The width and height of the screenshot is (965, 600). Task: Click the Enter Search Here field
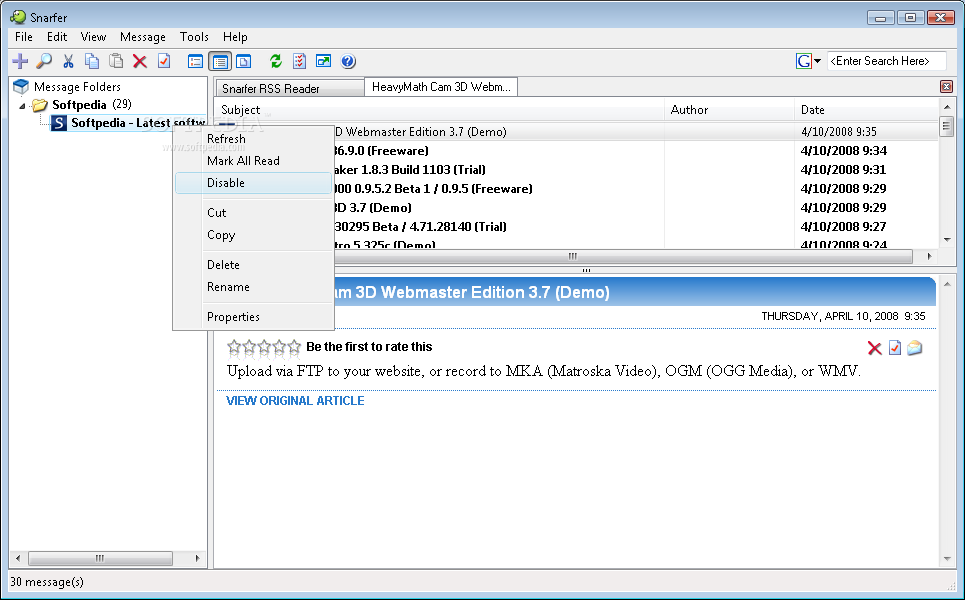(886, 61)
